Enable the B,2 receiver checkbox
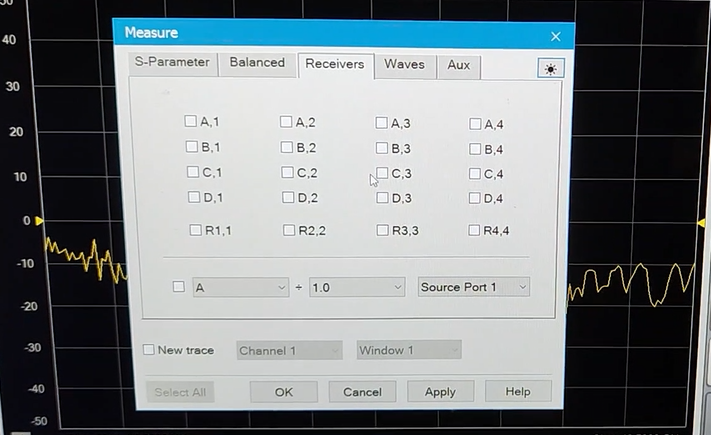 [x=287, y=147]
